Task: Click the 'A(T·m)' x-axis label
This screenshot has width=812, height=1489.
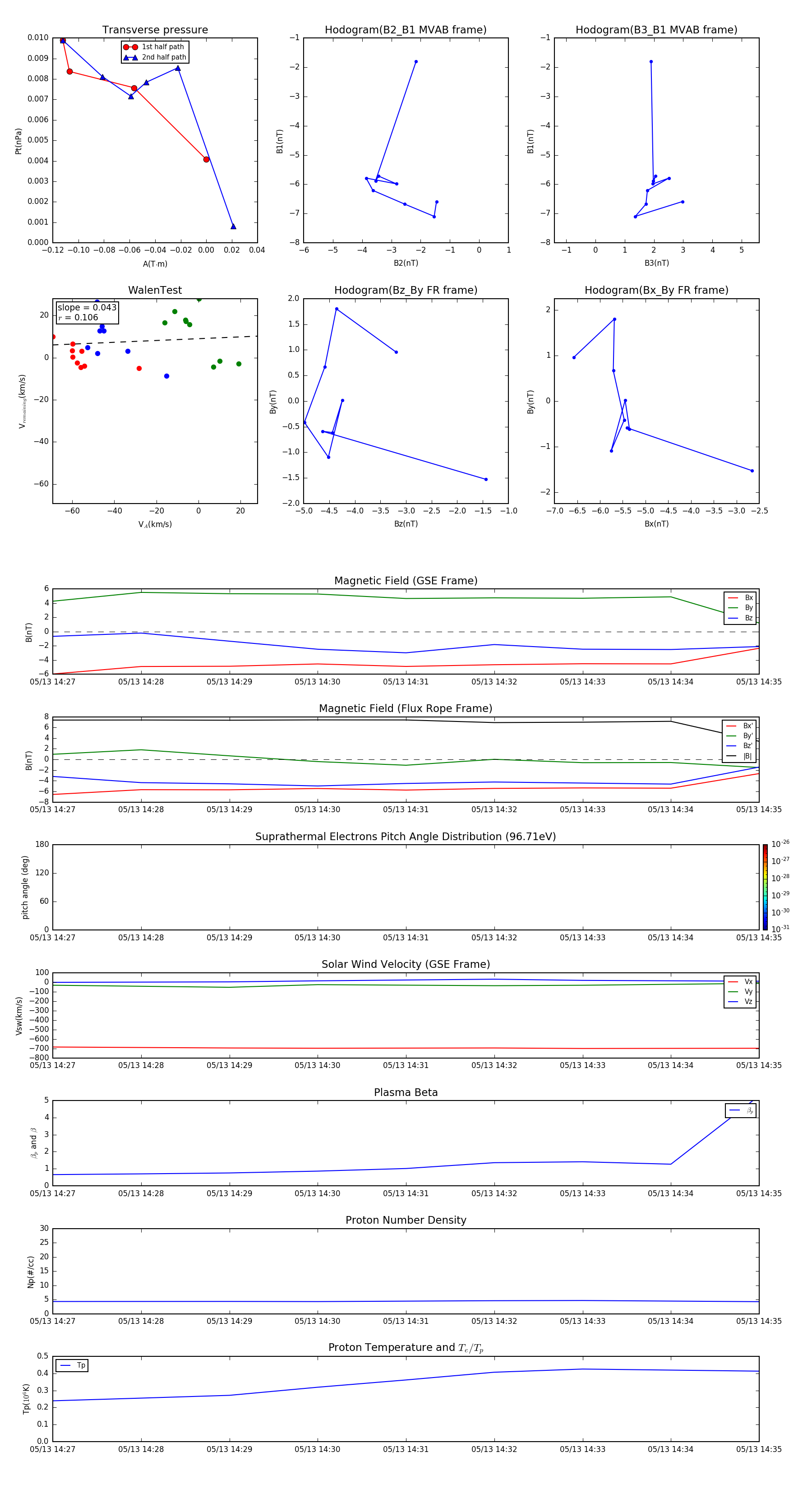Action: point(155,264)
